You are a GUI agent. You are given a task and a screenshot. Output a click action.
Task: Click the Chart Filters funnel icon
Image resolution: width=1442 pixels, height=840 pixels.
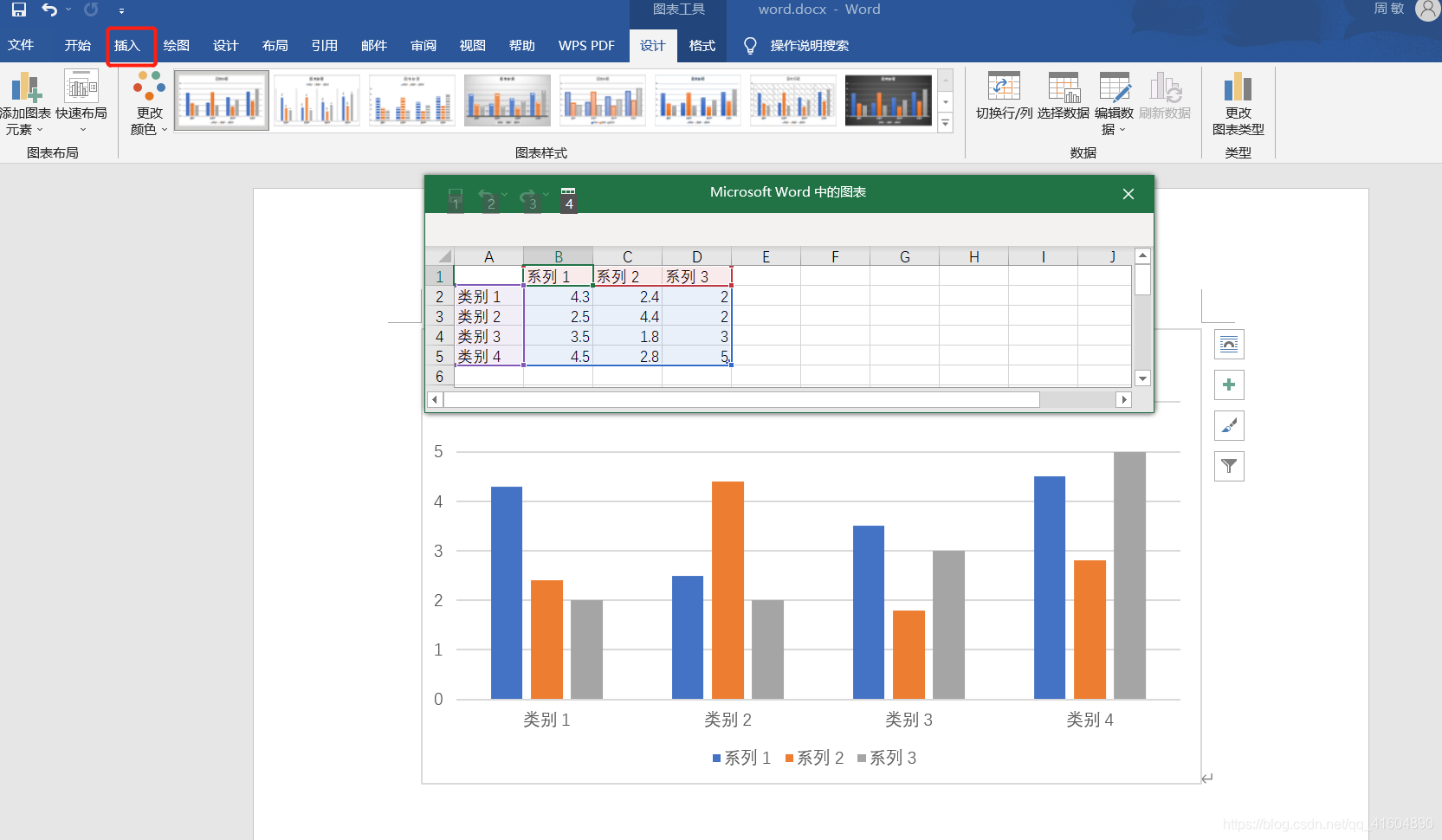[1229, 466]
